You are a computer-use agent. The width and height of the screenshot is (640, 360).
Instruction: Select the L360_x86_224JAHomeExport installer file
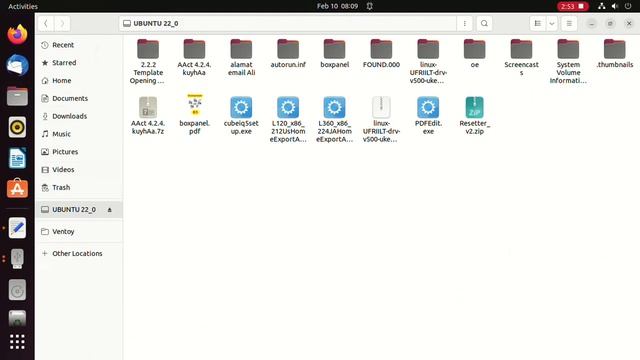[x=334, y=120]
